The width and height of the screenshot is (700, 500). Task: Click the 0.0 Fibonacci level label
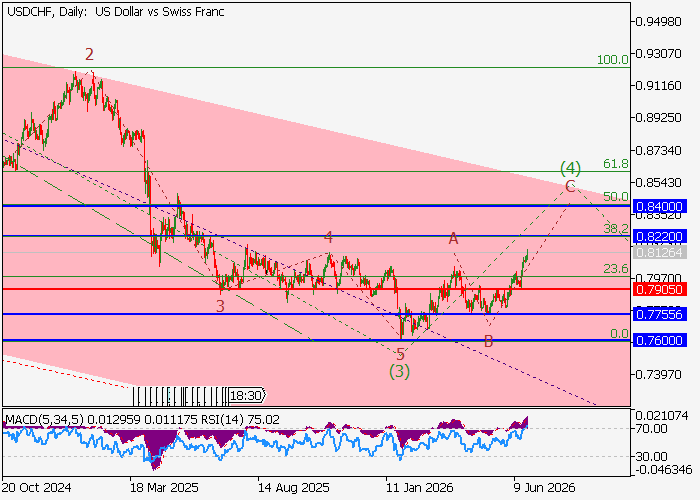619,333
